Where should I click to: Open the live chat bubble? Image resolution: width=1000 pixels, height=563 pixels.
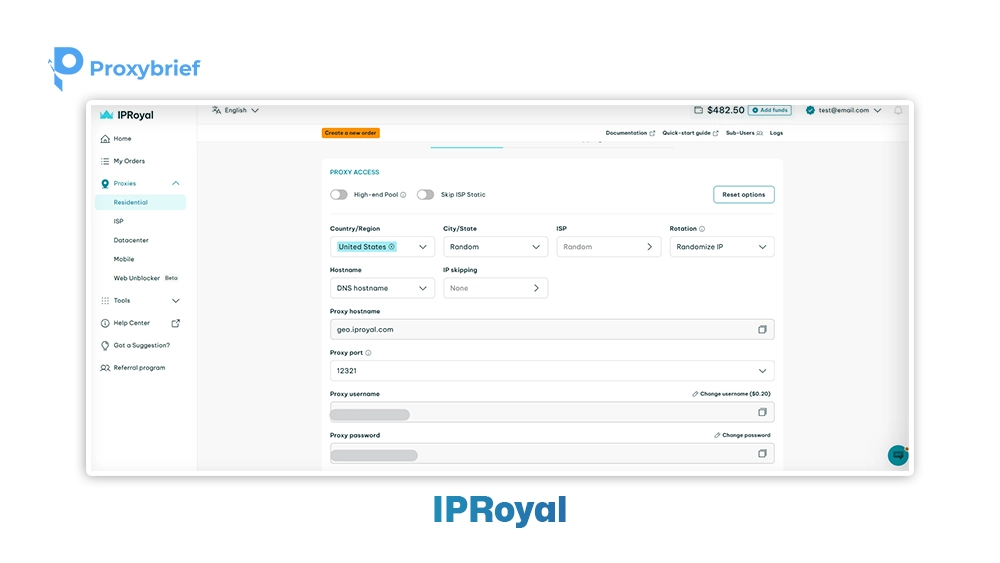coord(898,455)
